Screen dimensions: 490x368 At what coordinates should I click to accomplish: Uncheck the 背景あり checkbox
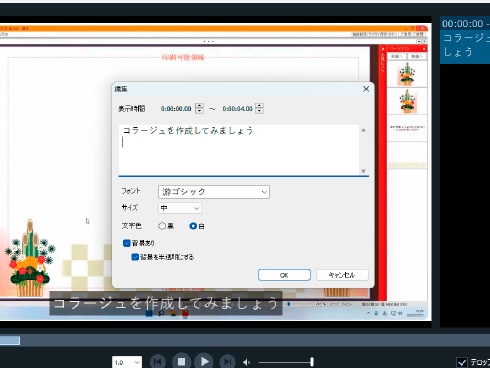tap(127, 243)
